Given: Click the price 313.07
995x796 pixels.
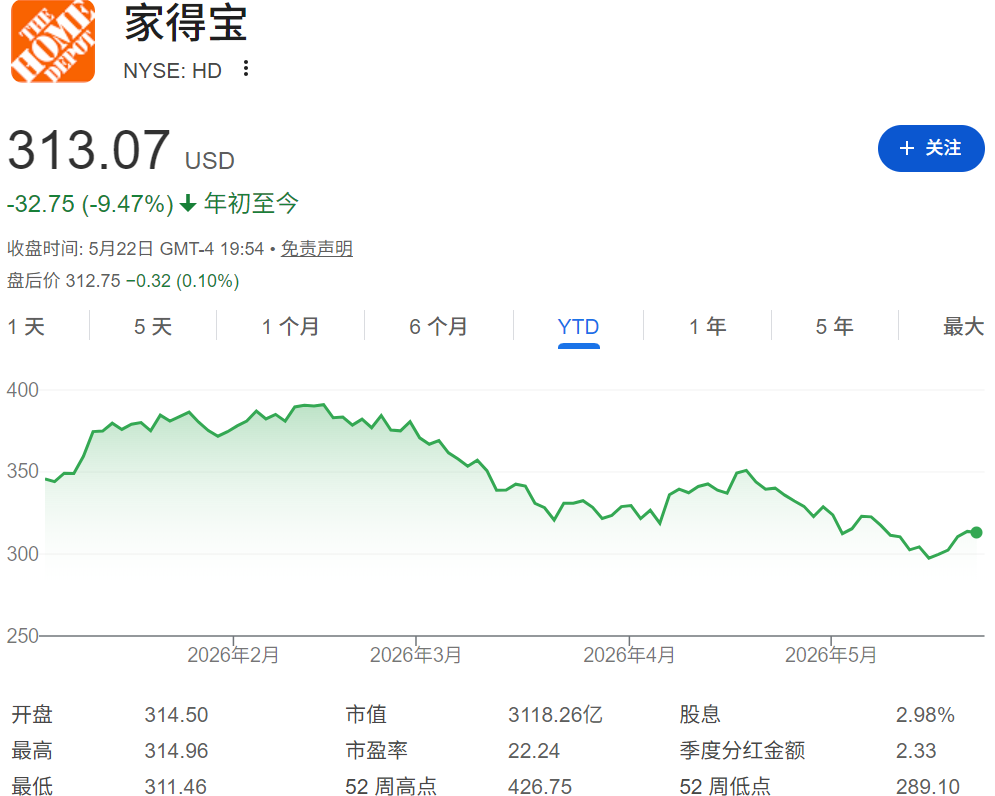Looking at the screenshot, I should tap(89, 150).
